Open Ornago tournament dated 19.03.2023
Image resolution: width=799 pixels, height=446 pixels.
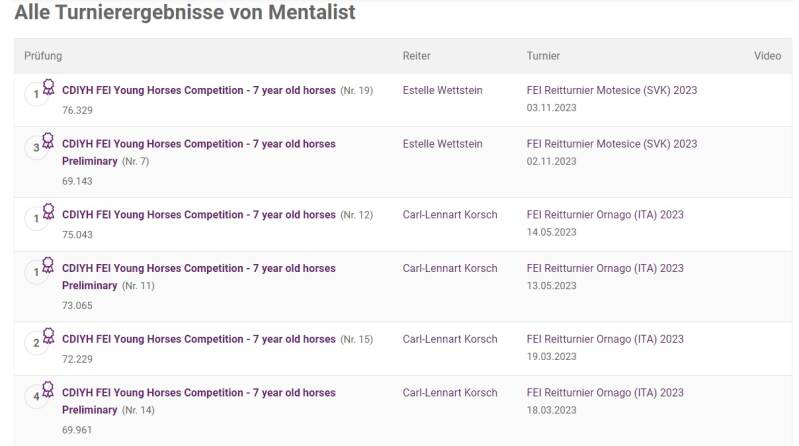[605, 339]
